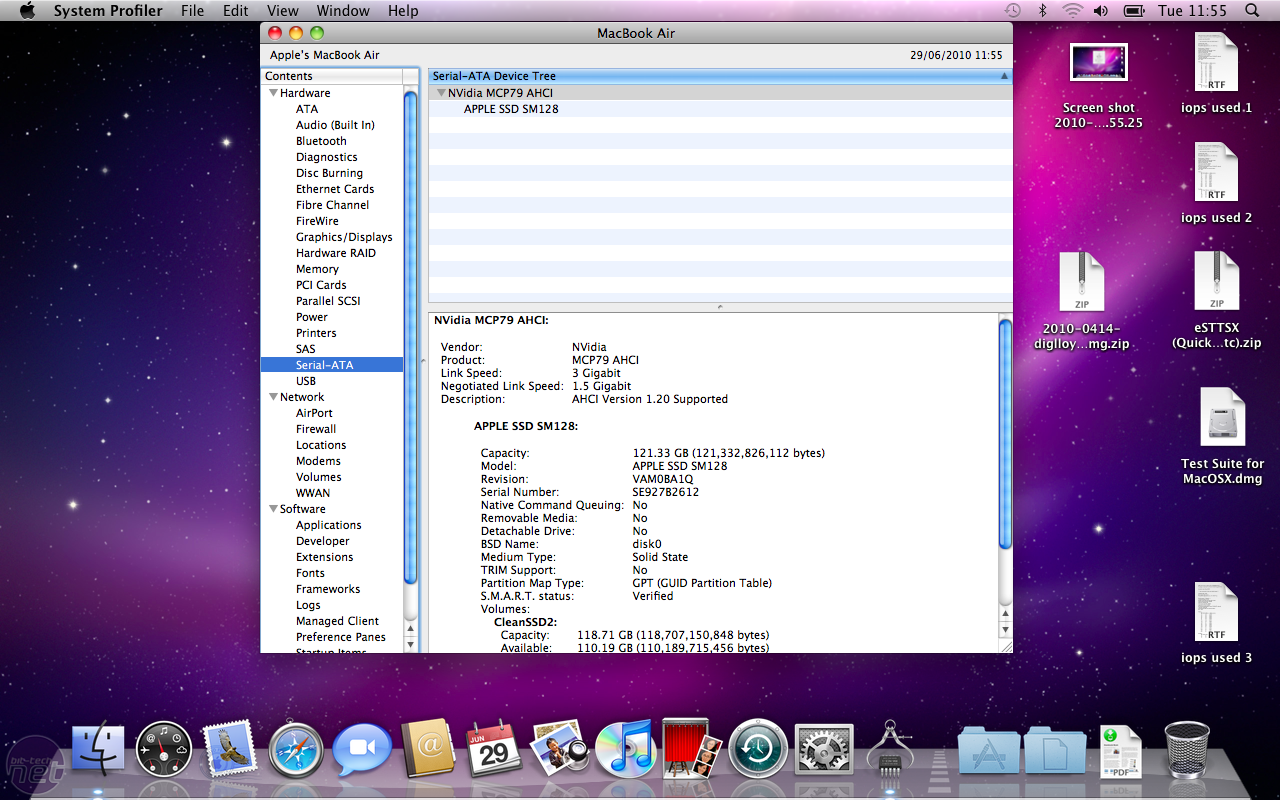The height and width of the screenshot is (800, 1280).
Task: Collapse NVidia MCP79 AHCI tree node
Action: 441,93
